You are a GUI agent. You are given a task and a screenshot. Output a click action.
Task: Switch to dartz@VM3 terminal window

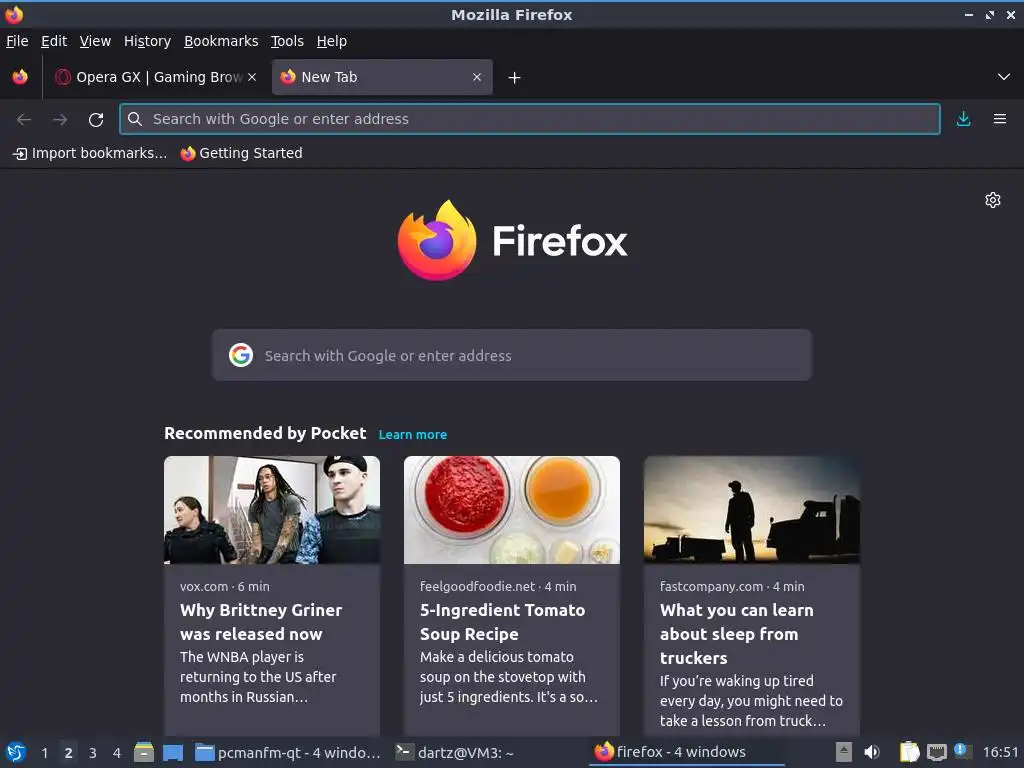455,752
